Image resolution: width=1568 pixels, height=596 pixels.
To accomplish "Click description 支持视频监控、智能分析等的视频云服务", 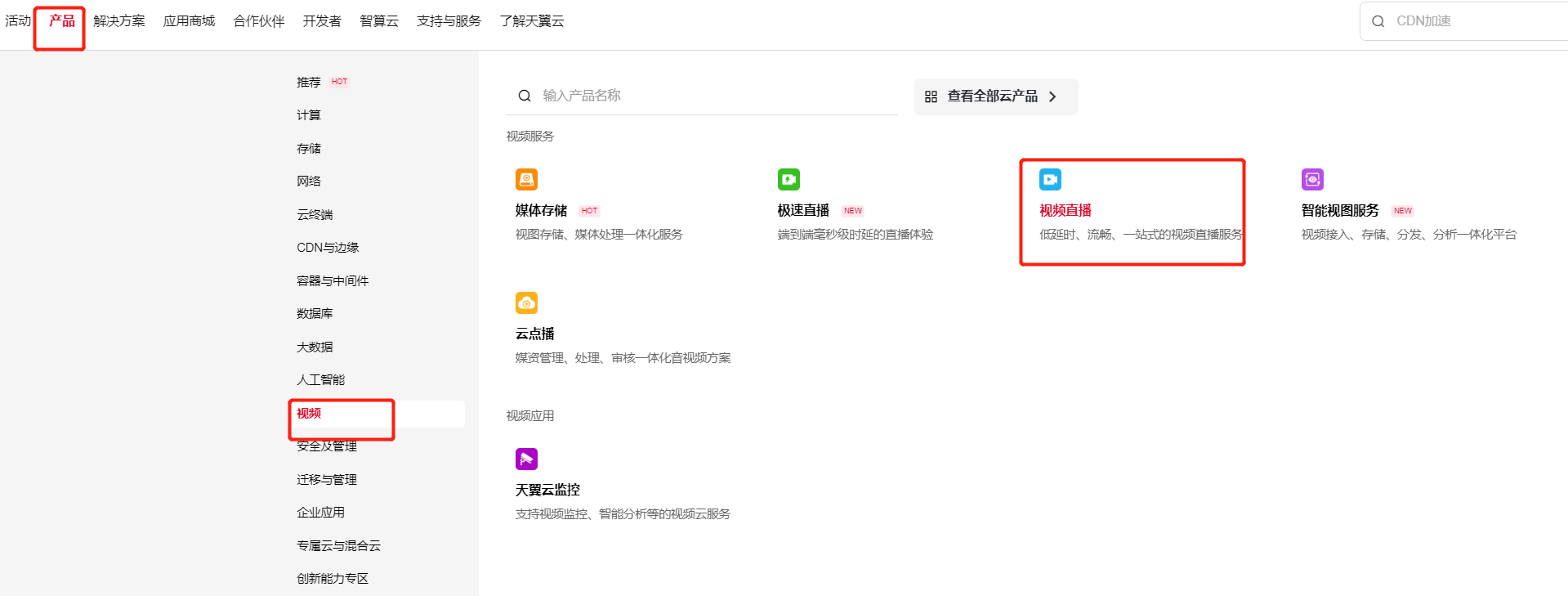I will click(x=623, y=514).
